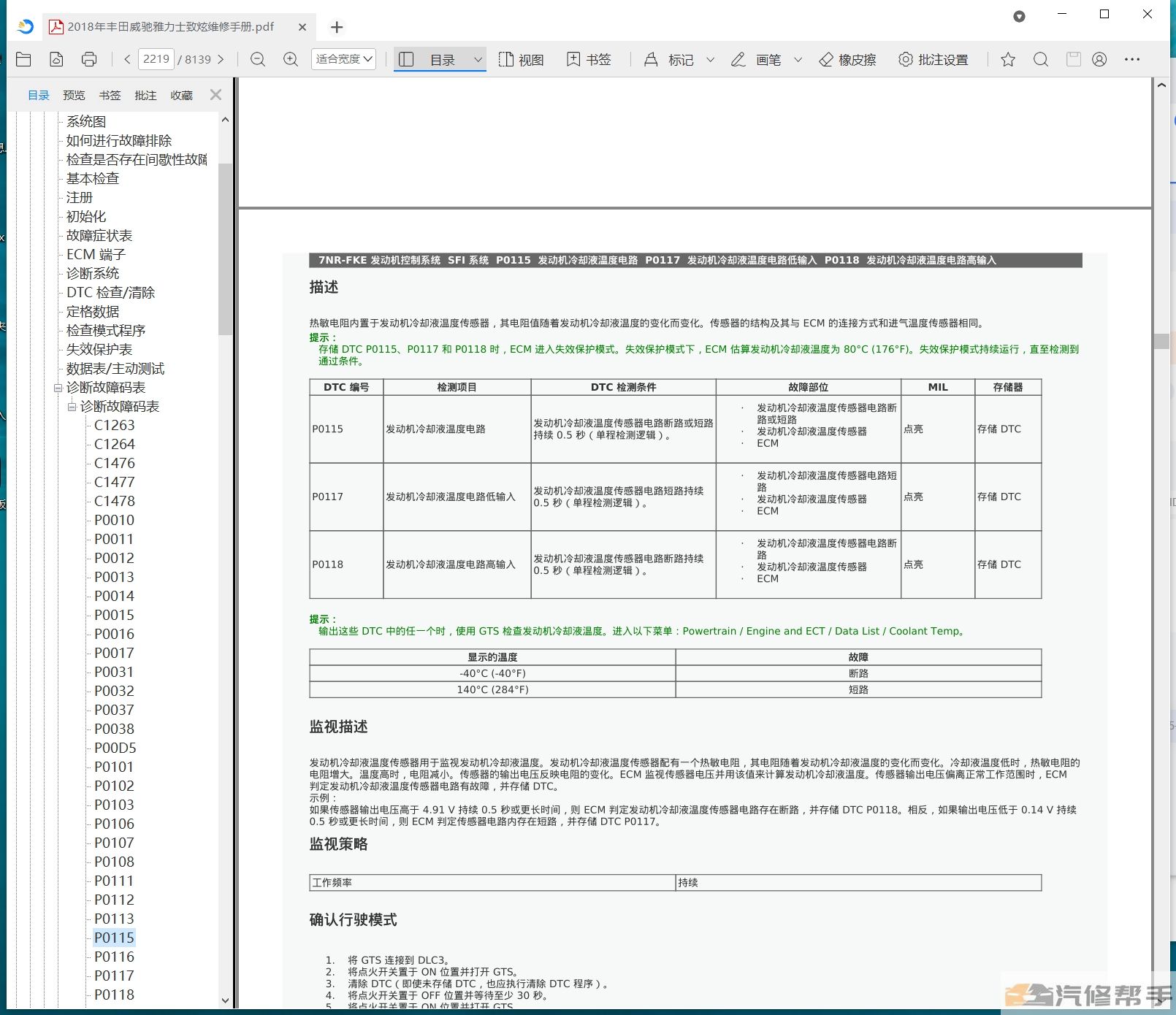1176x1015 pixels.
Task: Click the app logo icon in title bar
Action: pos(26,26)
